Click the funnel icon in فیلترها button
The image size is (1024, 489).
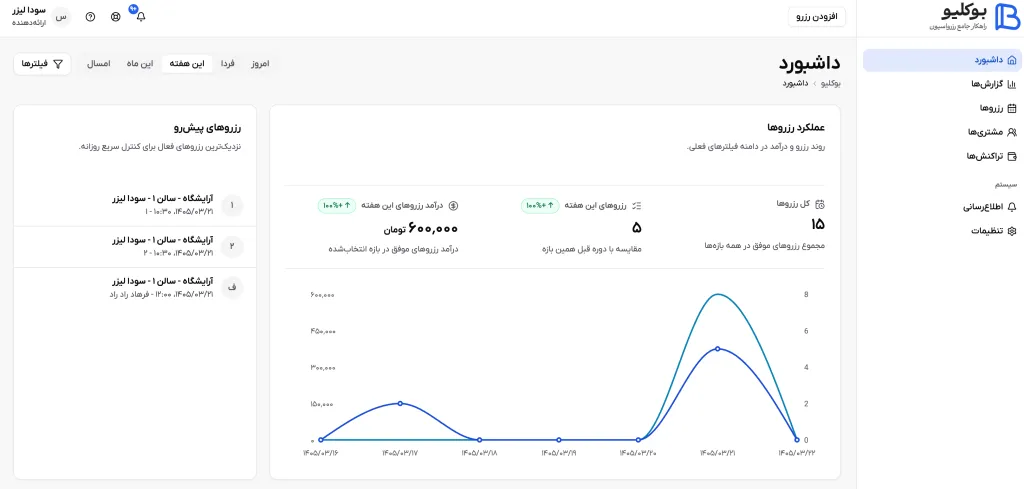tap(58, 64)
